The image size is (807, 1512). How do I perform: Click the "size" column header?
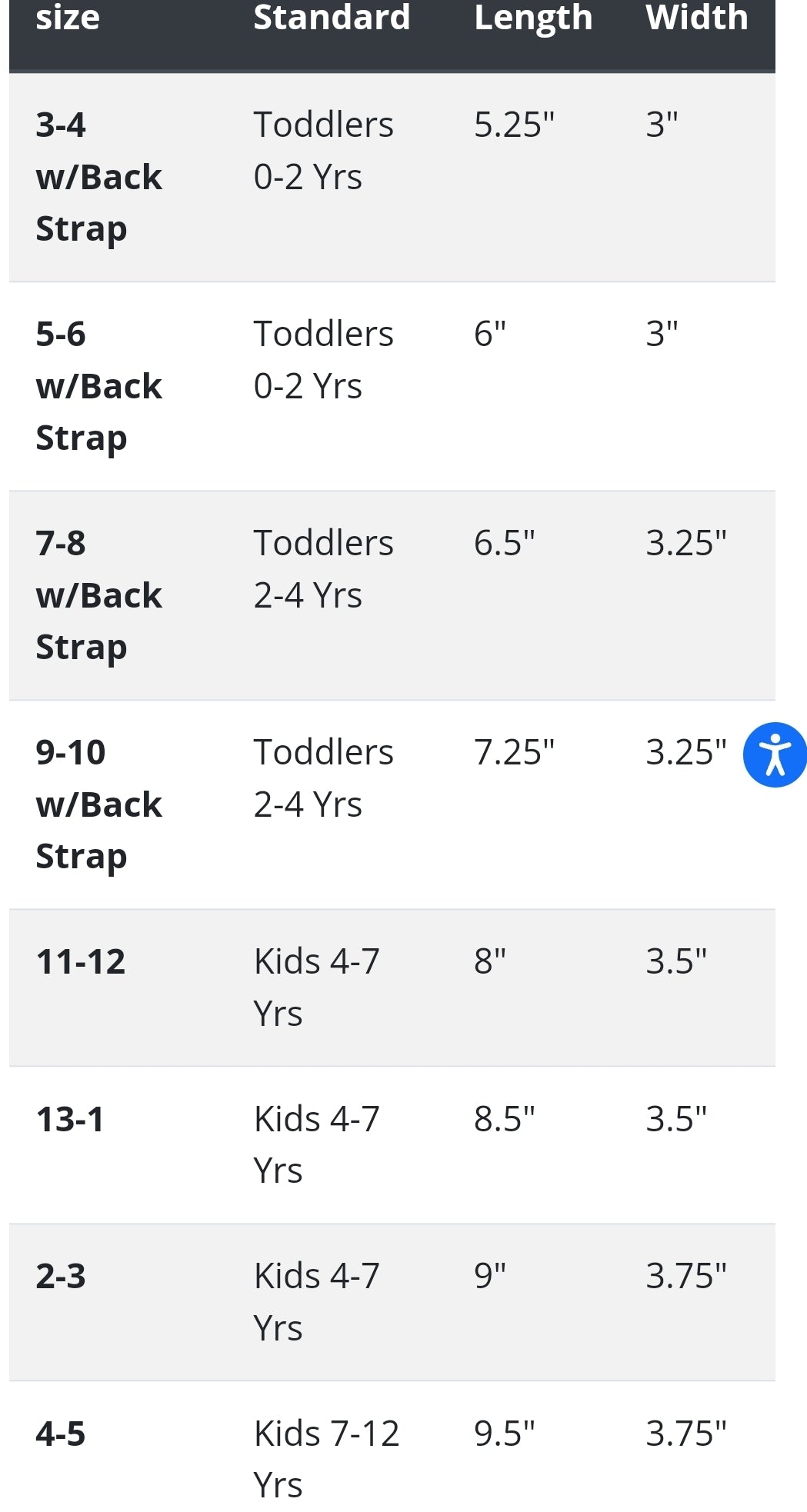pyautogui.click(x=68, y=17)
